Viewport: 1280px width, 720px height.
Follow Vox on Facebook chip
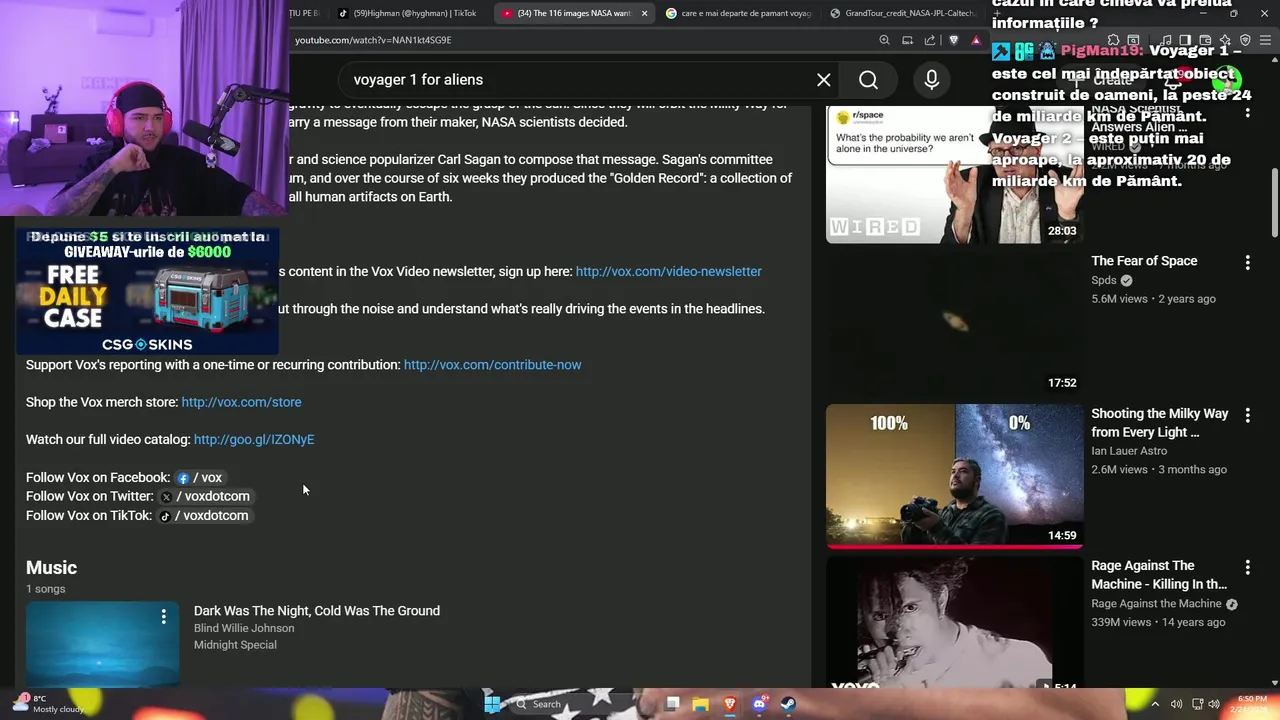tap(199, 478)
